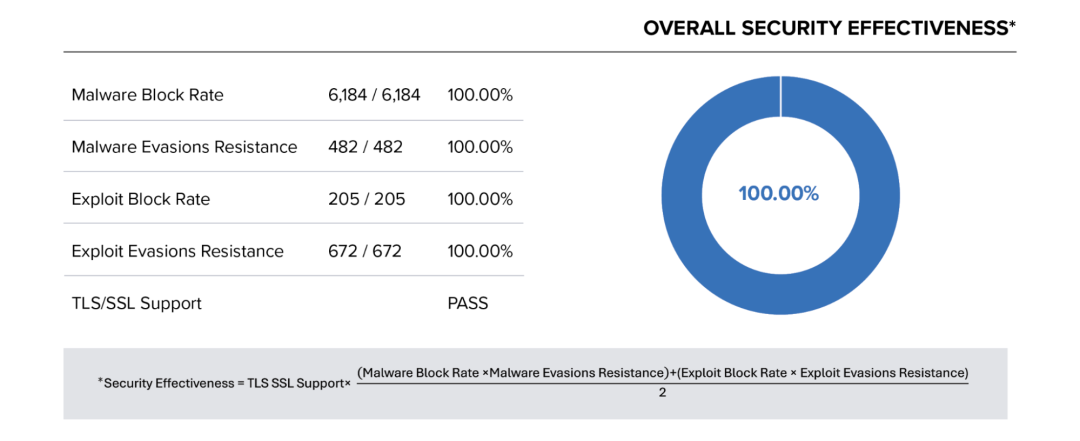1080x441 pixels.
Task: Click the Malware Block Rate 100.00% value
Action: click(x=480, y=95)
